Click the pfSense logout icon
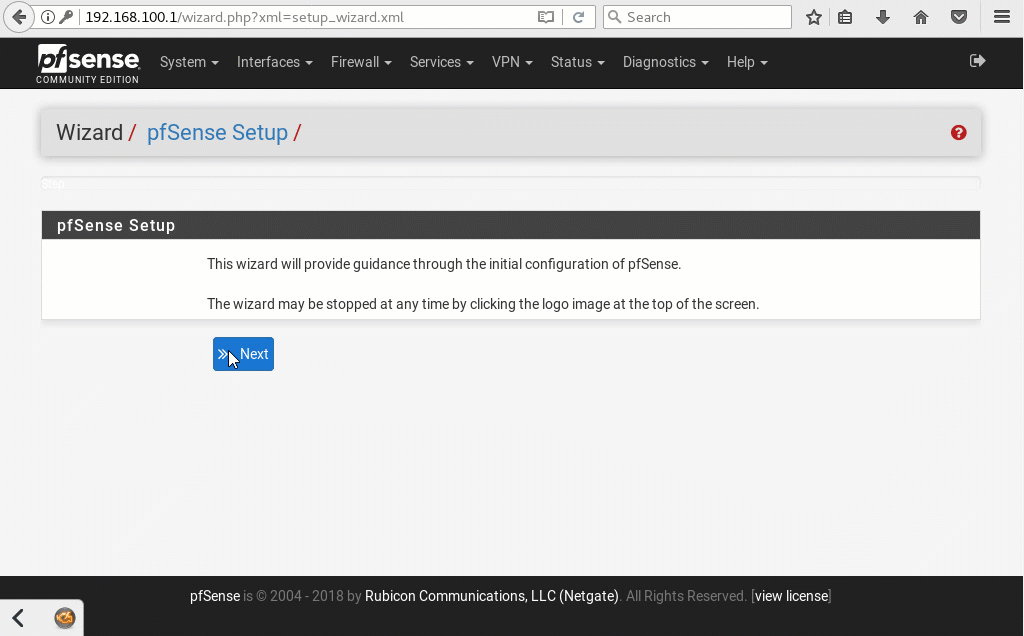The image size is (1024, 636). 978,61
